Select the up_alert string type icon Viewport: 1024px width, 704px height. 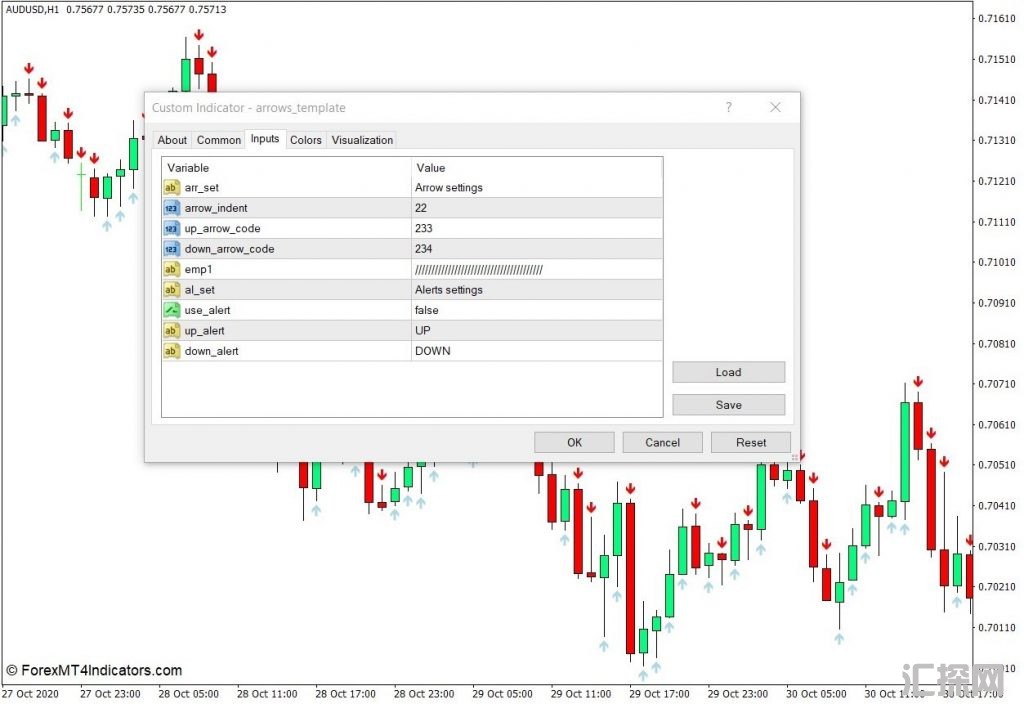click(x=171, y=330)
